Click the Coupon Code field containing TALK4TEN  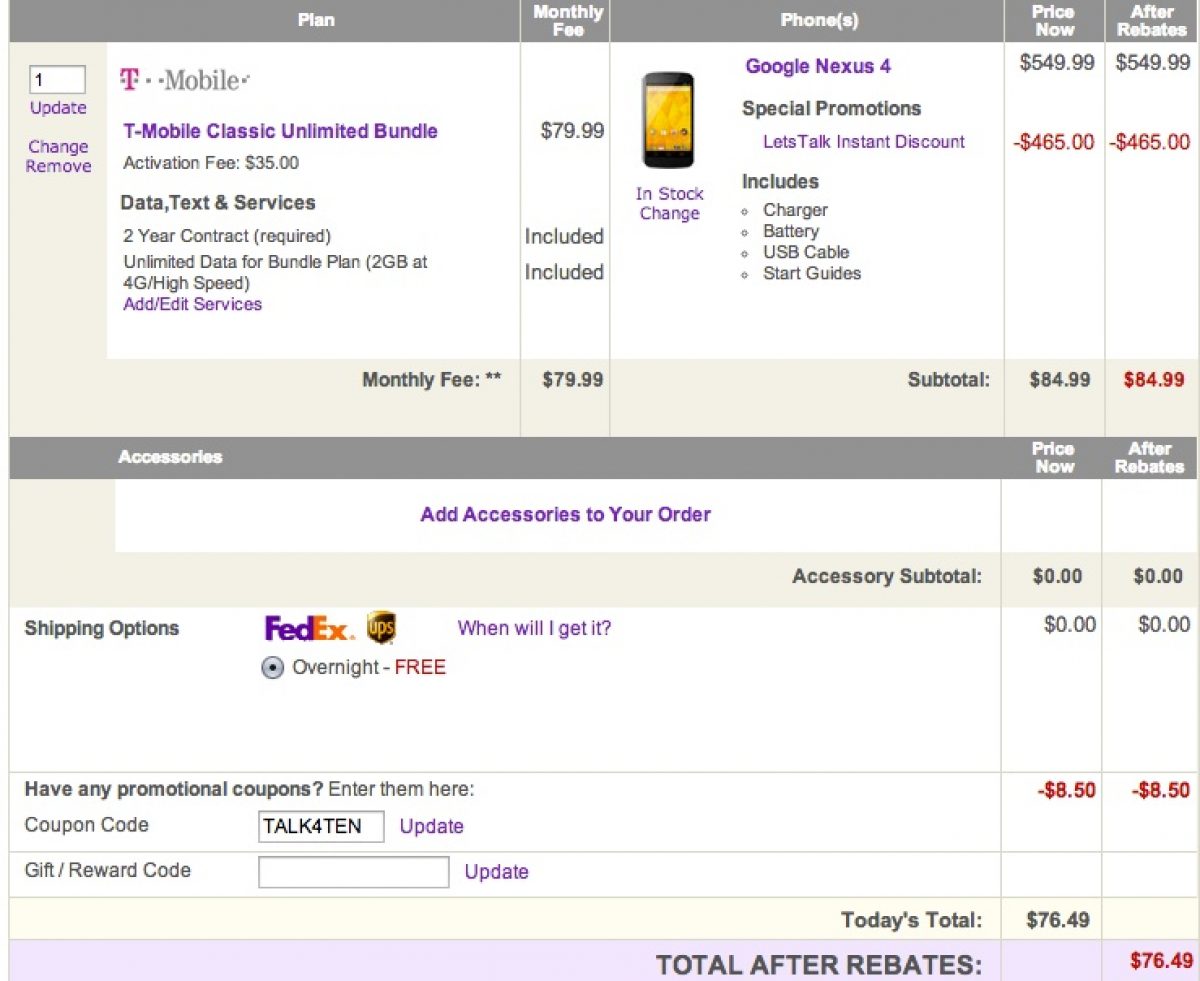(321, 826)
